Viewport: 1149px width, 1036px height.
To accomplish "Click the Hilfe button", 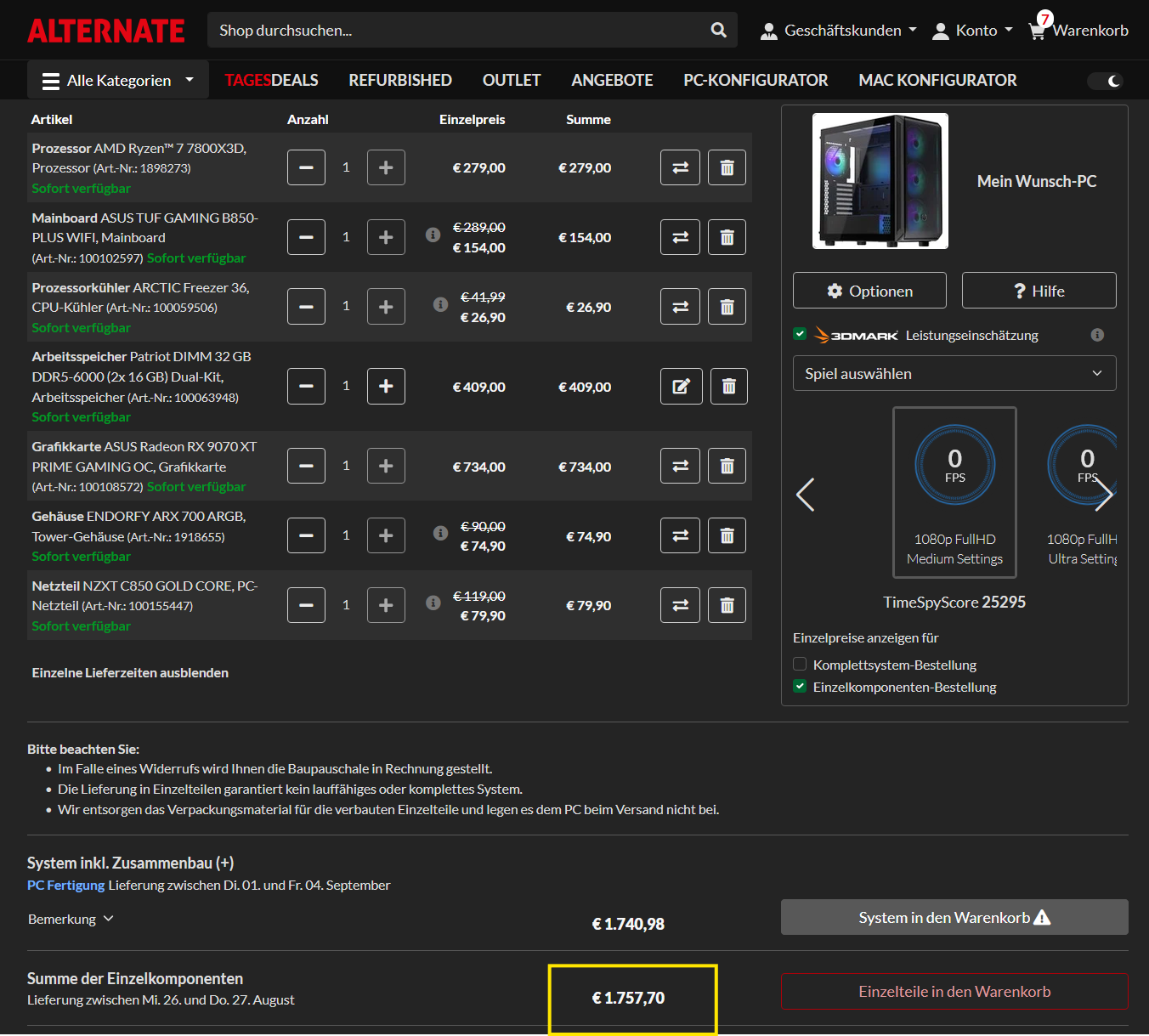I will (x=1039, y=291).
